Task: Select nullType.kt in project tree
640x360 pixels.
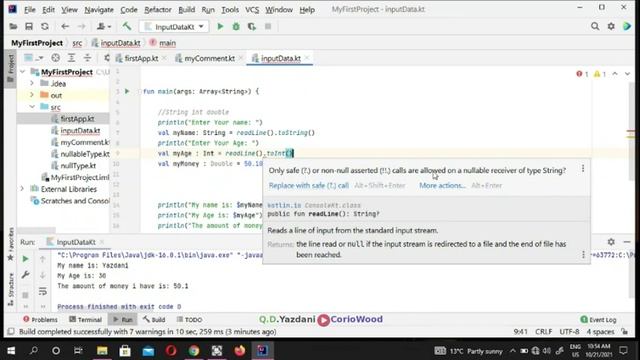Action: pos(78,166)
